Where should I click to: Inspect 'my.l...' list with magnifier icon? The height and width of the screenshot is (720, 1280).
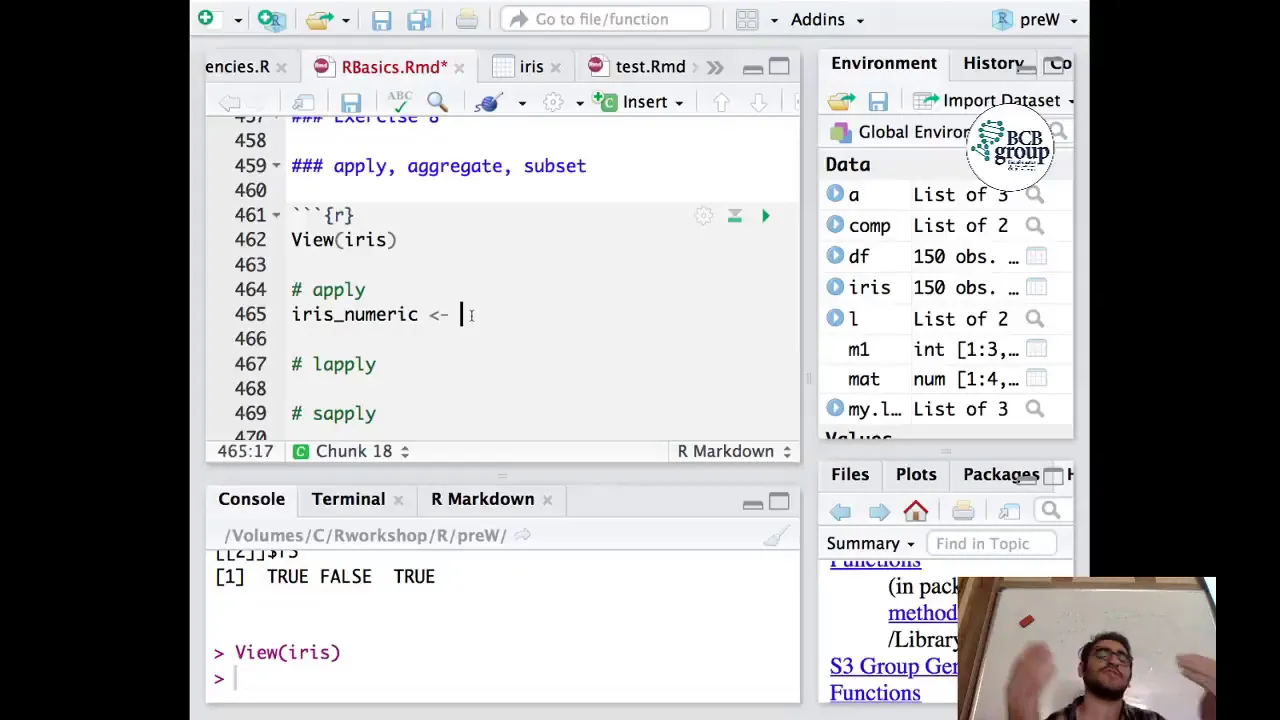[x=1035, y=409]
